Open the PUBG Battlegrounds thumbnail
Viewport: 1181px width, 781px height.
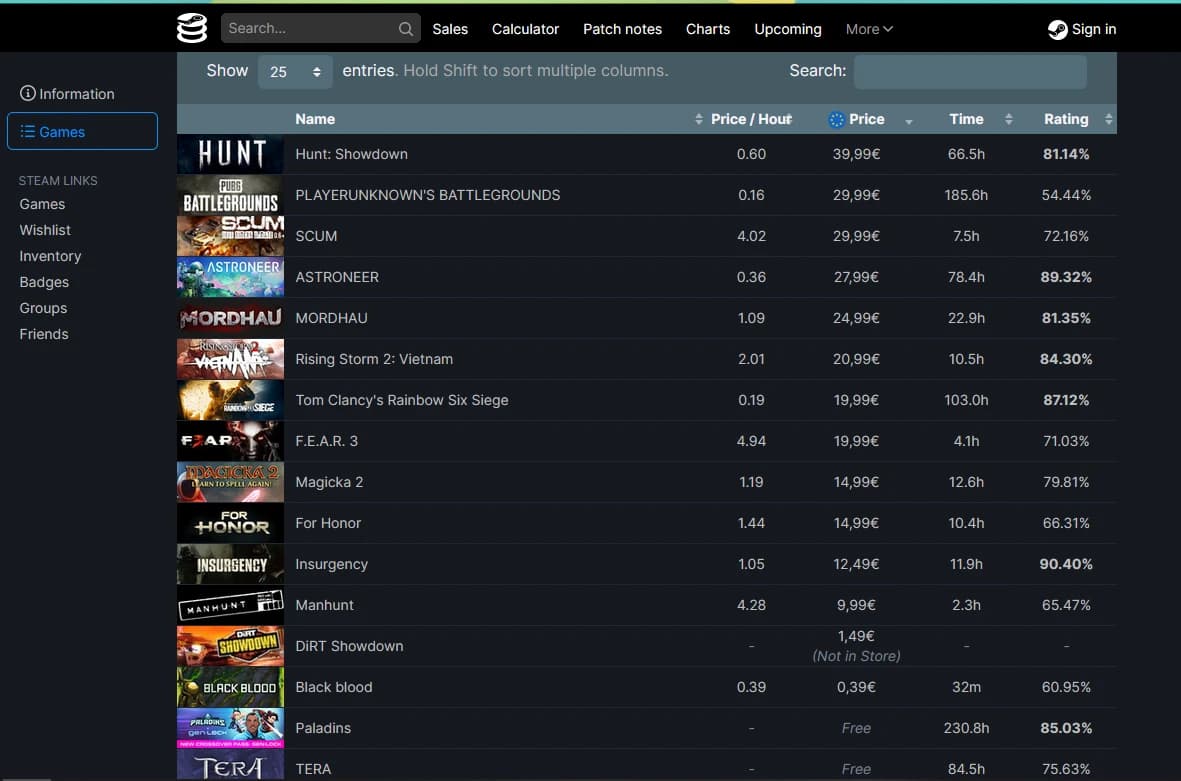click(230, 195)
